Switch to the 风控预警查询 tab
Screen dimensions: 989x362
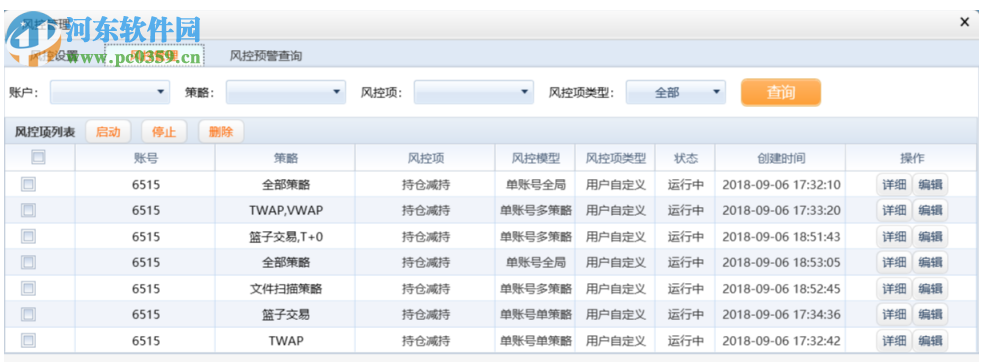tap(266, 56)
